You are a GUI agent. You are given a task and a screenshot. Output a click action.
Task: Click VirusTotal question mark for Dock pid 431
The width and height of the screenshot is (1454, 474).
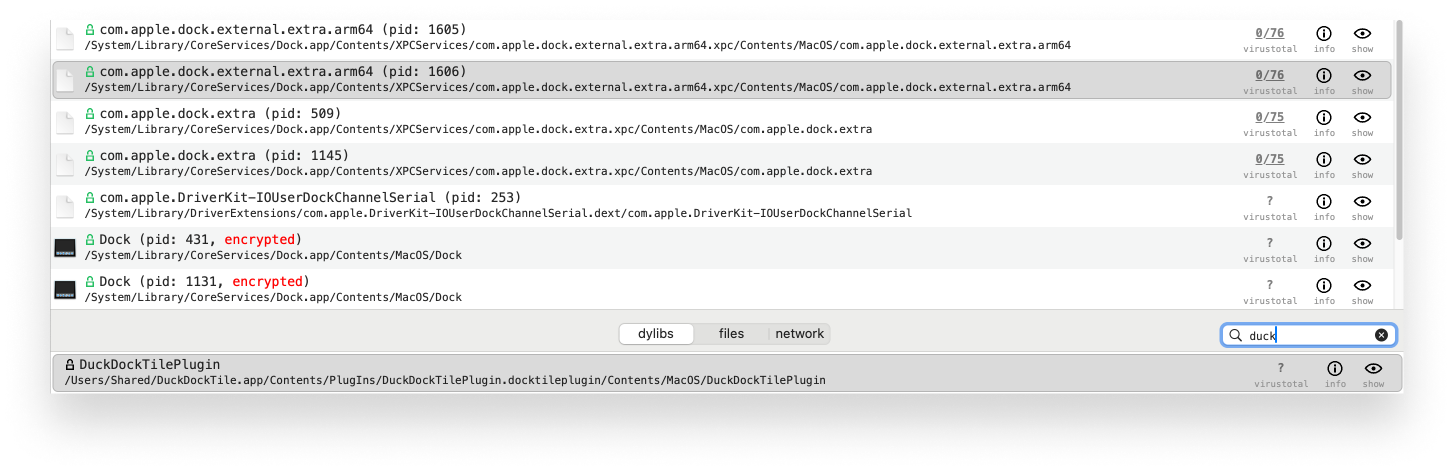tap(1270, 243)
